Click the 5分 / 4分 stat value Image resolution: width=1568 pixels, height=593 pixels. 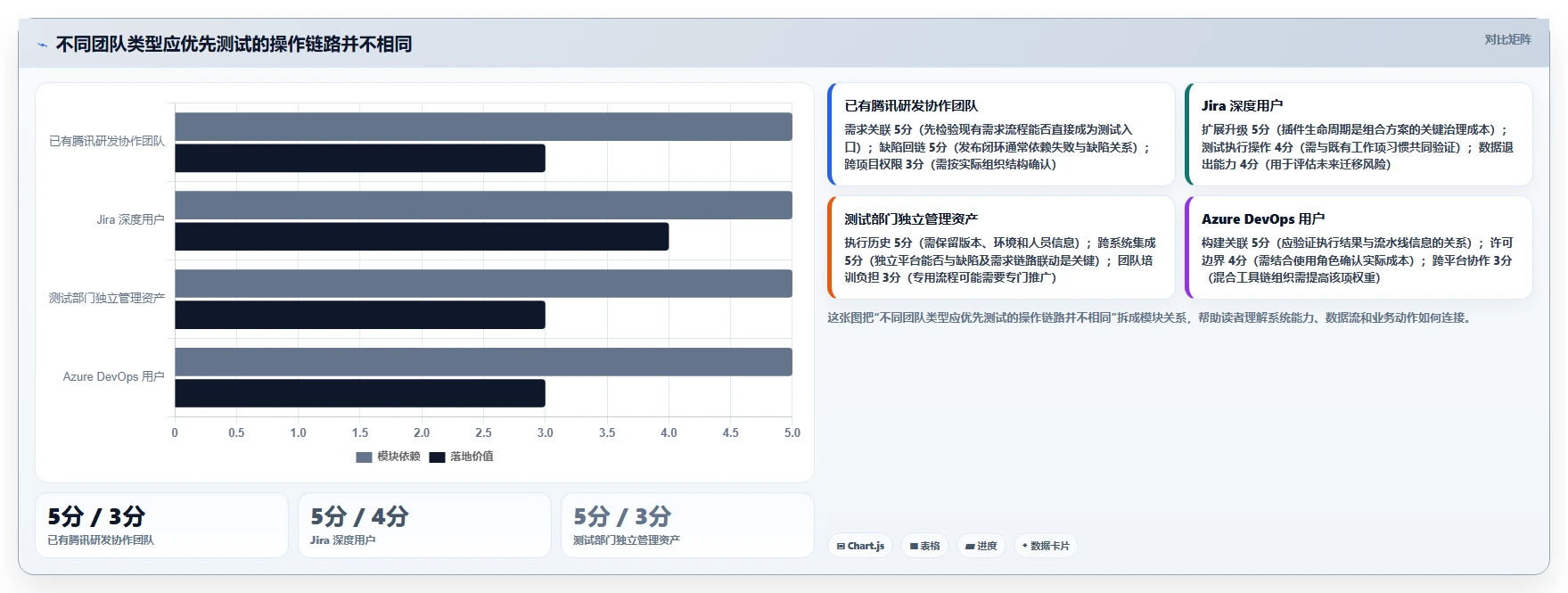point(359,516)
